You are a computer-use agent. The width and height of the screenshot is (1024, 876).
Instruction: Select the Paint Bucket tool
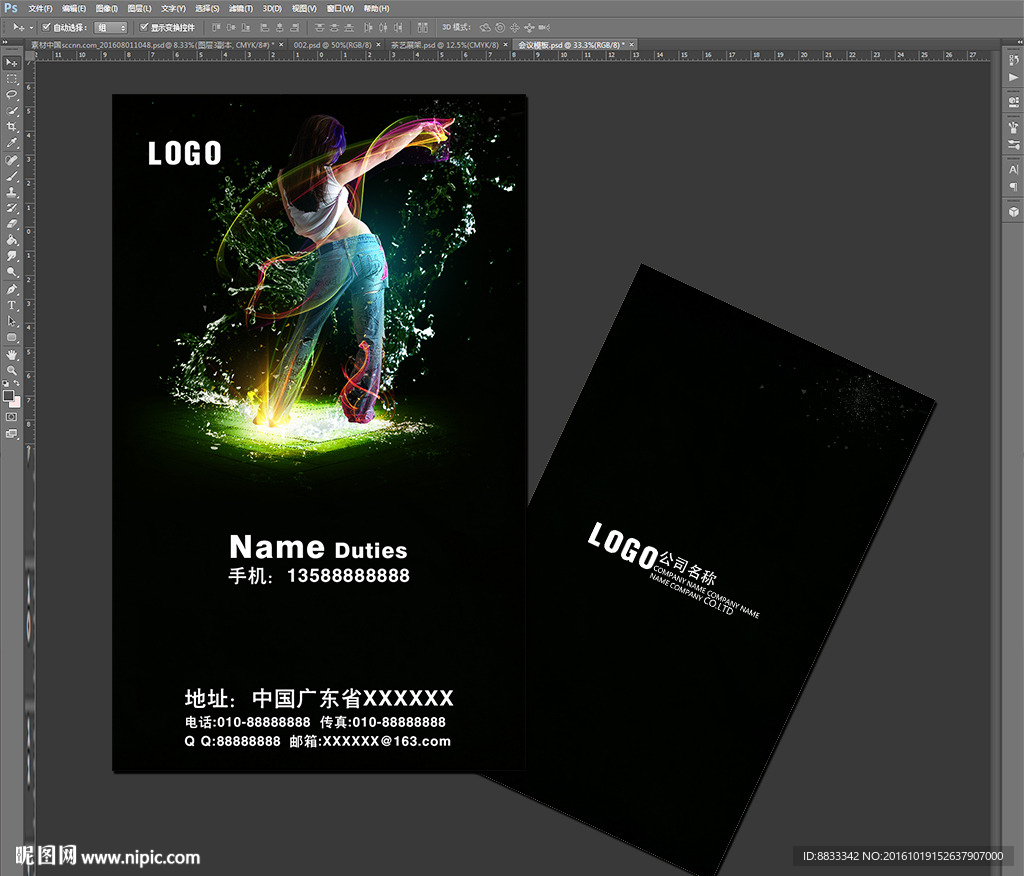pyautogui.click(x=12, y=240)
